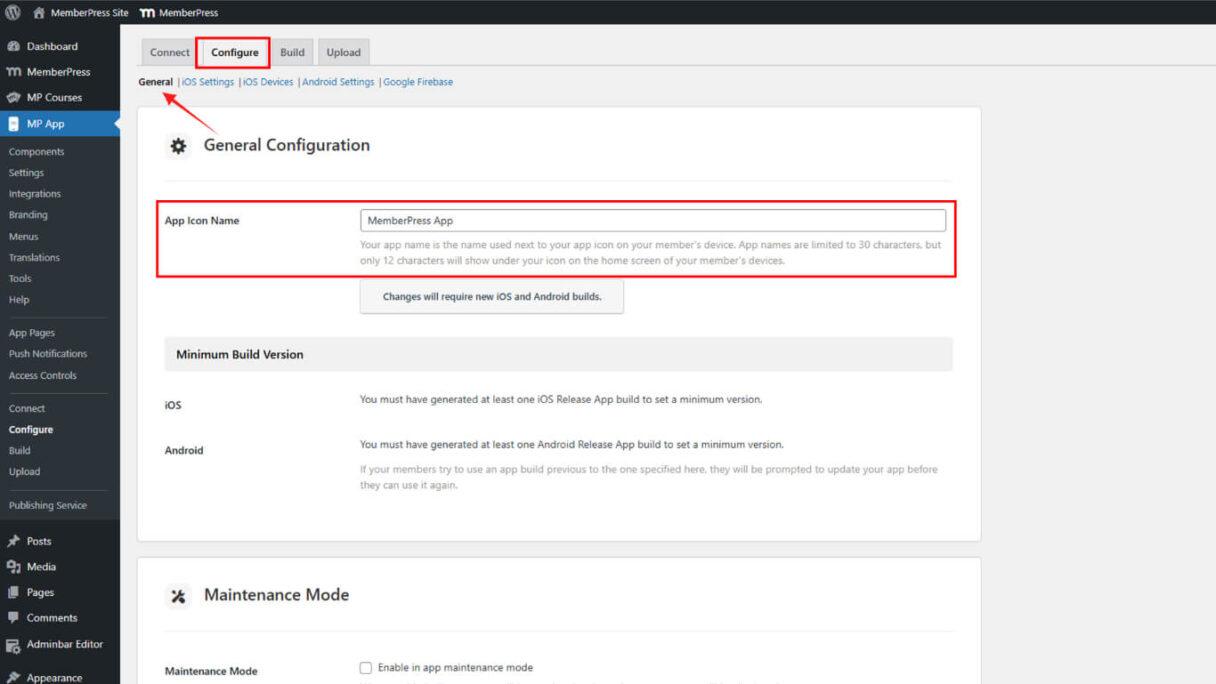Screen dimensions: 1216x684
Task: Click the MP App sidebar icon
Action: click(x=15, y=123)
